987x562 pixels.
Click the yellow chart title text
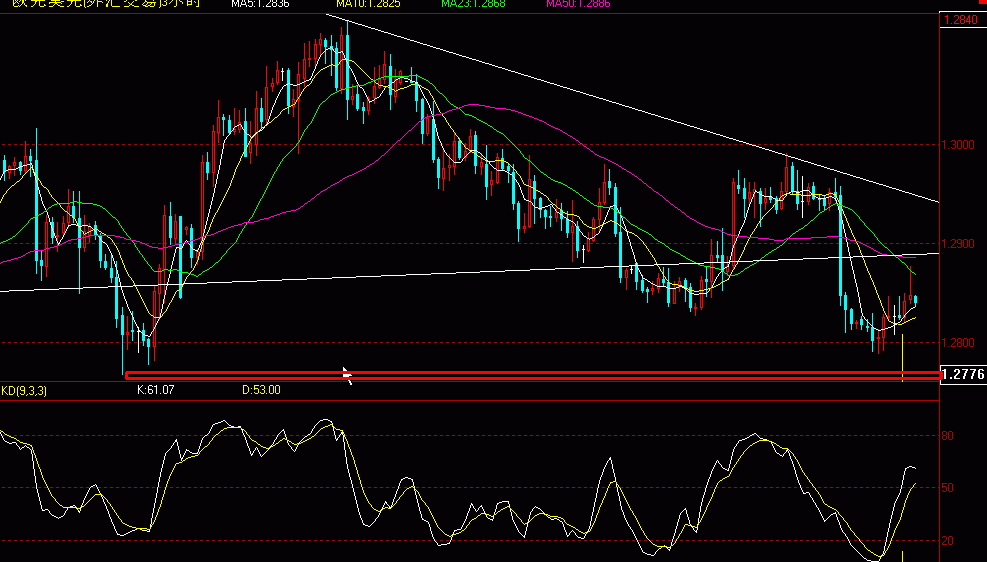point(106,3)
